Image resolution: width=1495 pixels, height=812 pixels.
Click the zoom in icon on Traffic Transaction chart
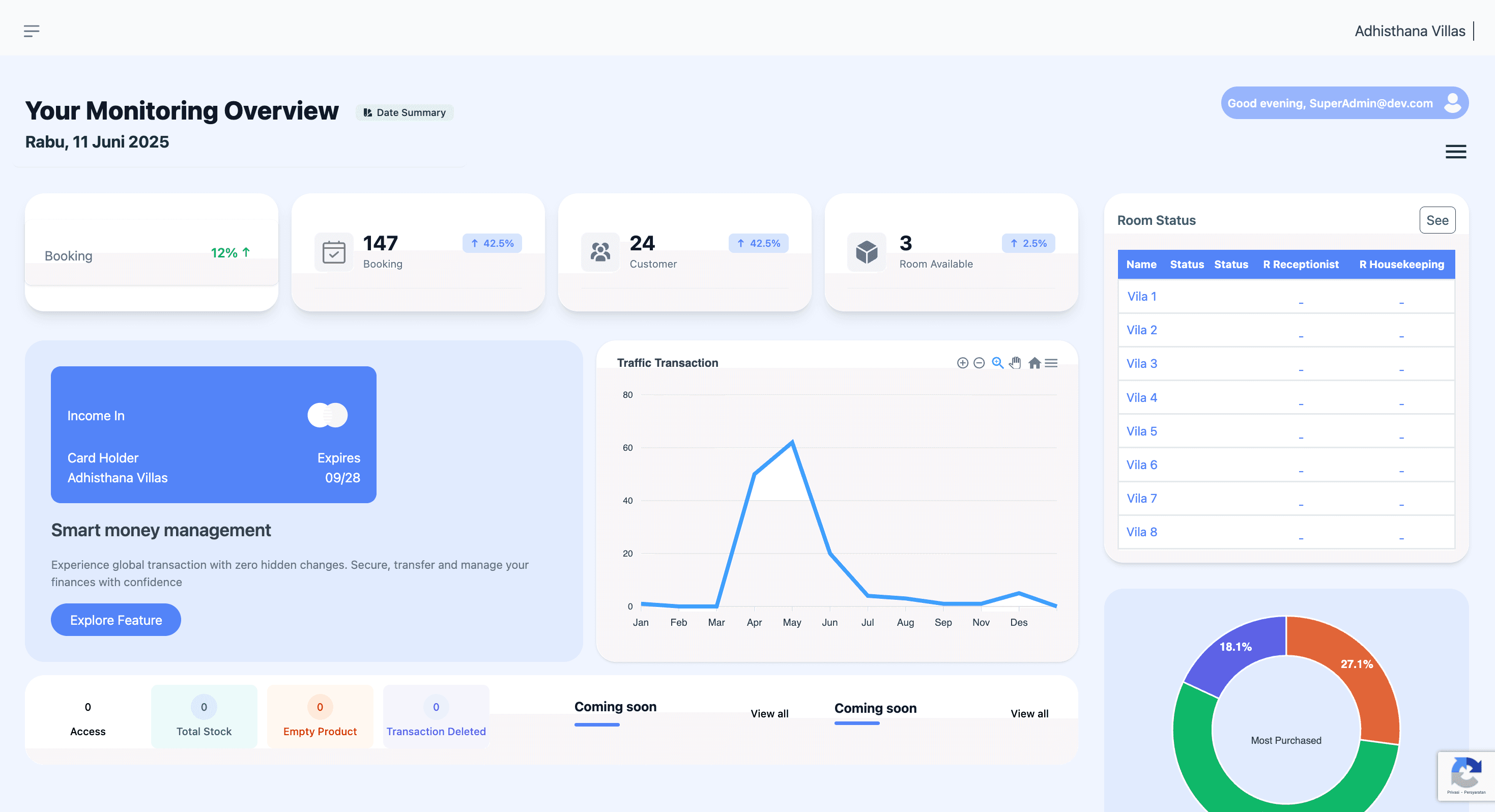[963, 363]
